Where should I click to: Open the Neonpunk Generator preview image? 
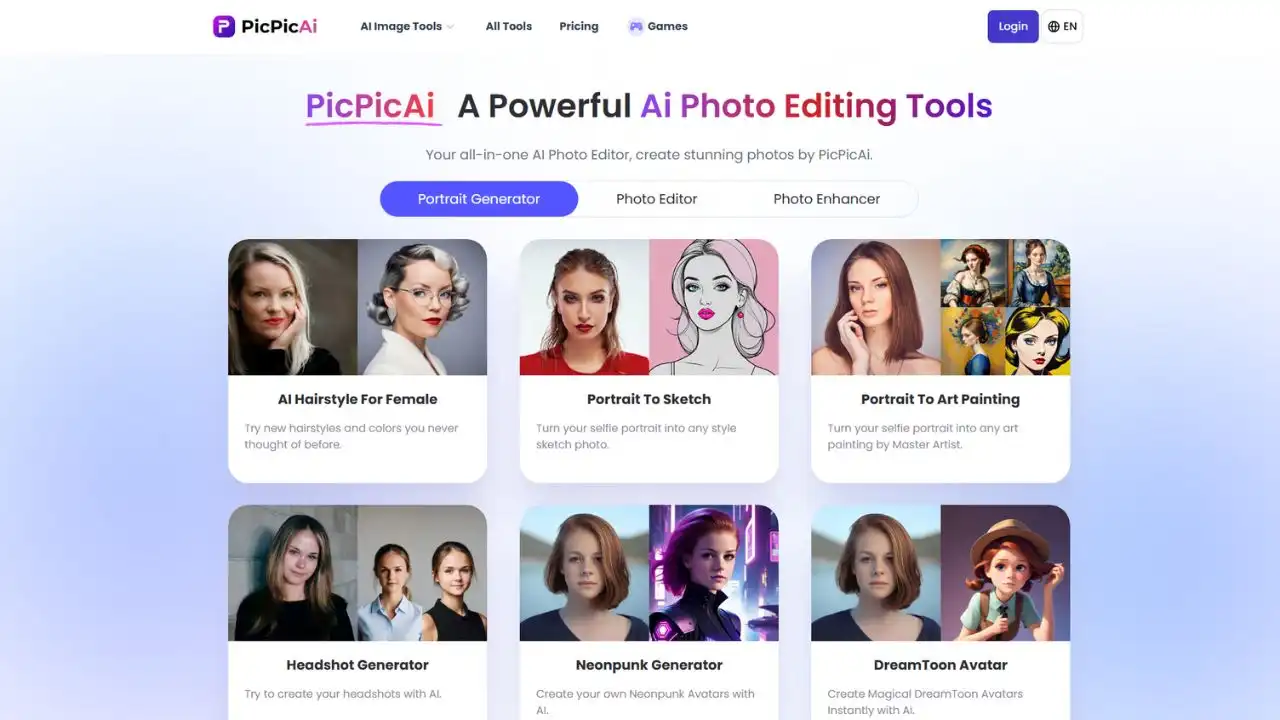(x=649, y=573)
